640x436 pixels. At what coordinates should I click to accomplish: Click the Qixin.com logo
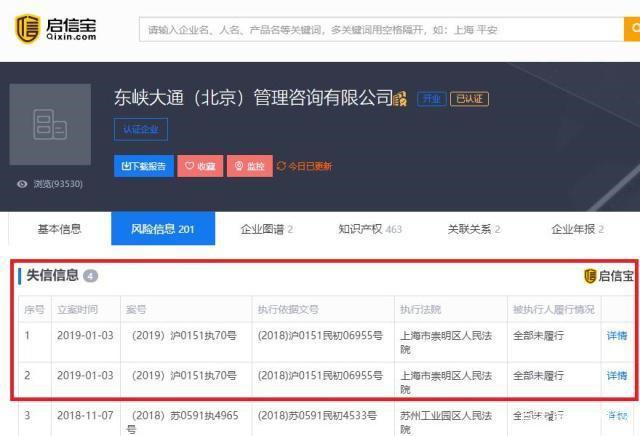tap(56, 28)
